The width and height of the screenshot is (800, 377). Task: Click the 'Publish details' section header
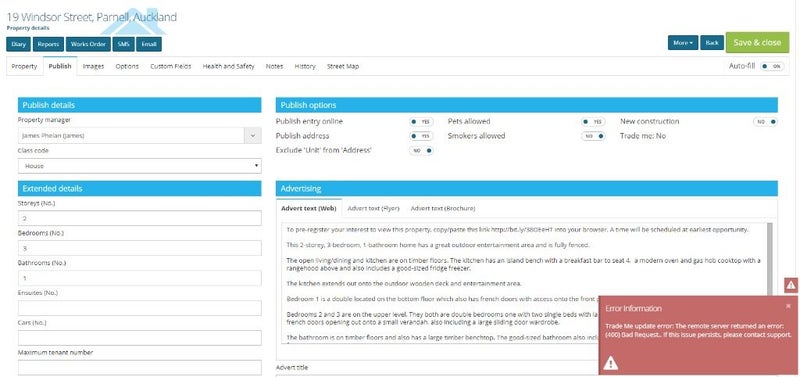(x=139, y=105)
